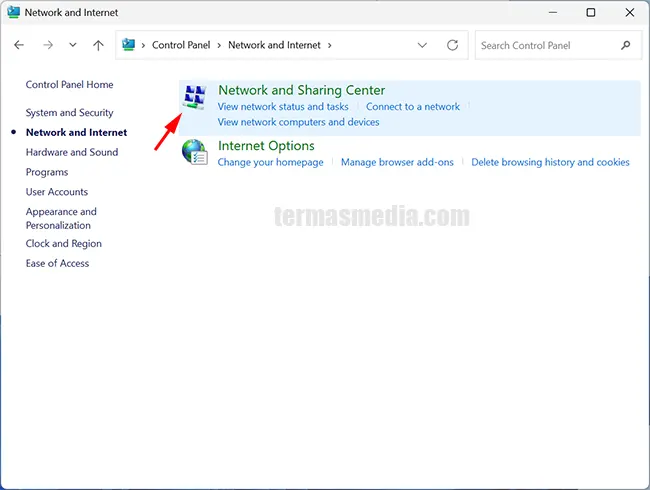650x490 pixels.
Task: Open recent locations dropdown arrow
Action: (x=73, y=45)
